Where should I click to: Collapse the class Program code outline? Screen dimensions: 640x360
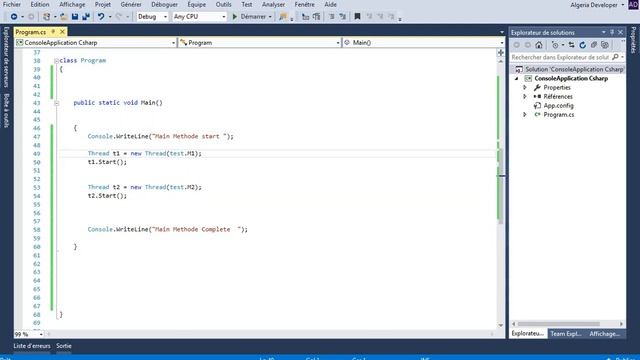pyautogui.click(x=57, y=61)
